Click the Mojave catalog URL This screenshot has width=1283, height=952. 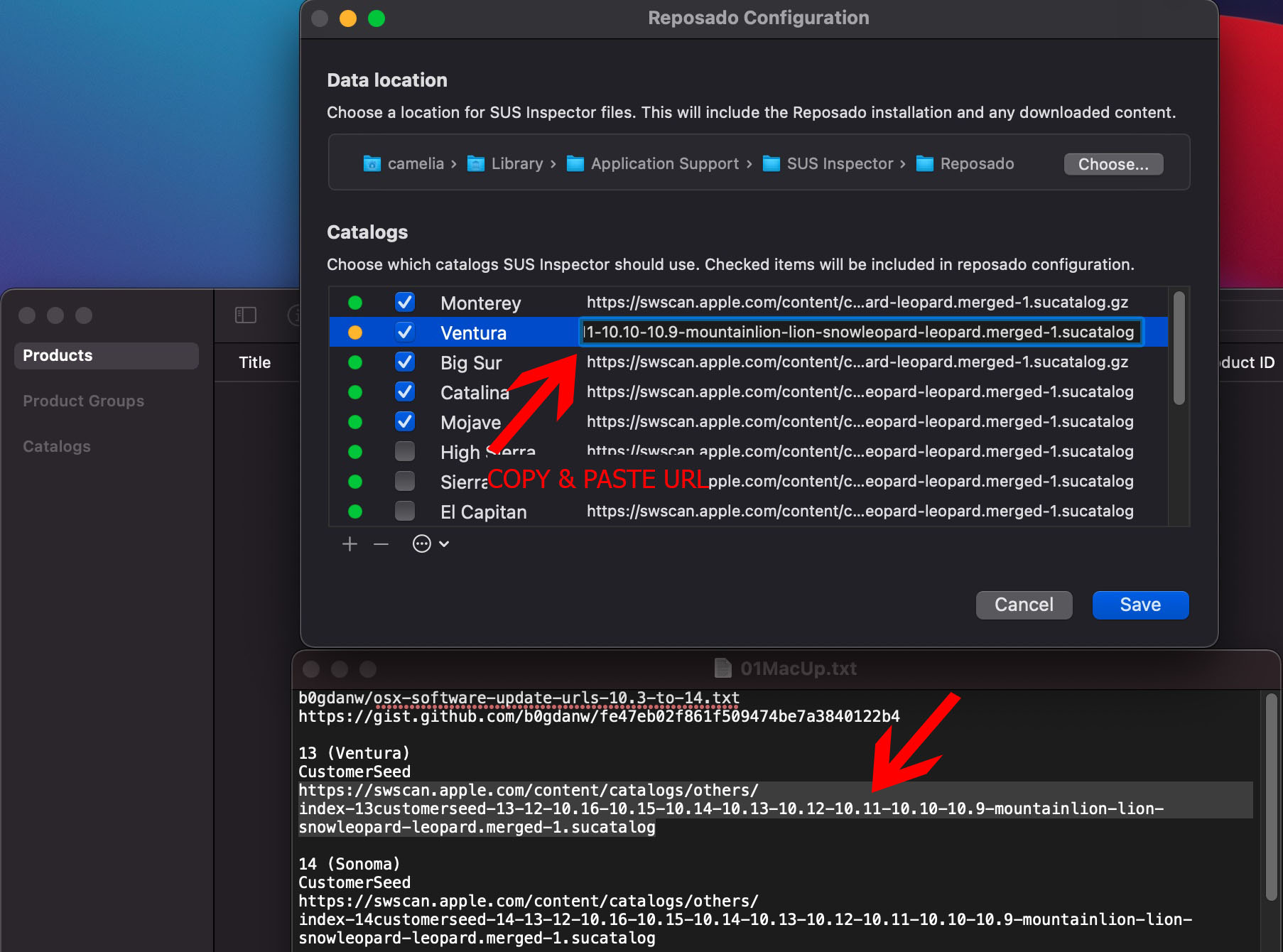[860, 422]
